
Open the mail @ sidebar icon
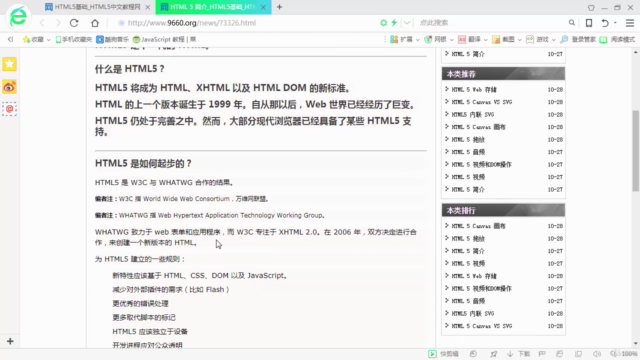click(x=9, y=109)
